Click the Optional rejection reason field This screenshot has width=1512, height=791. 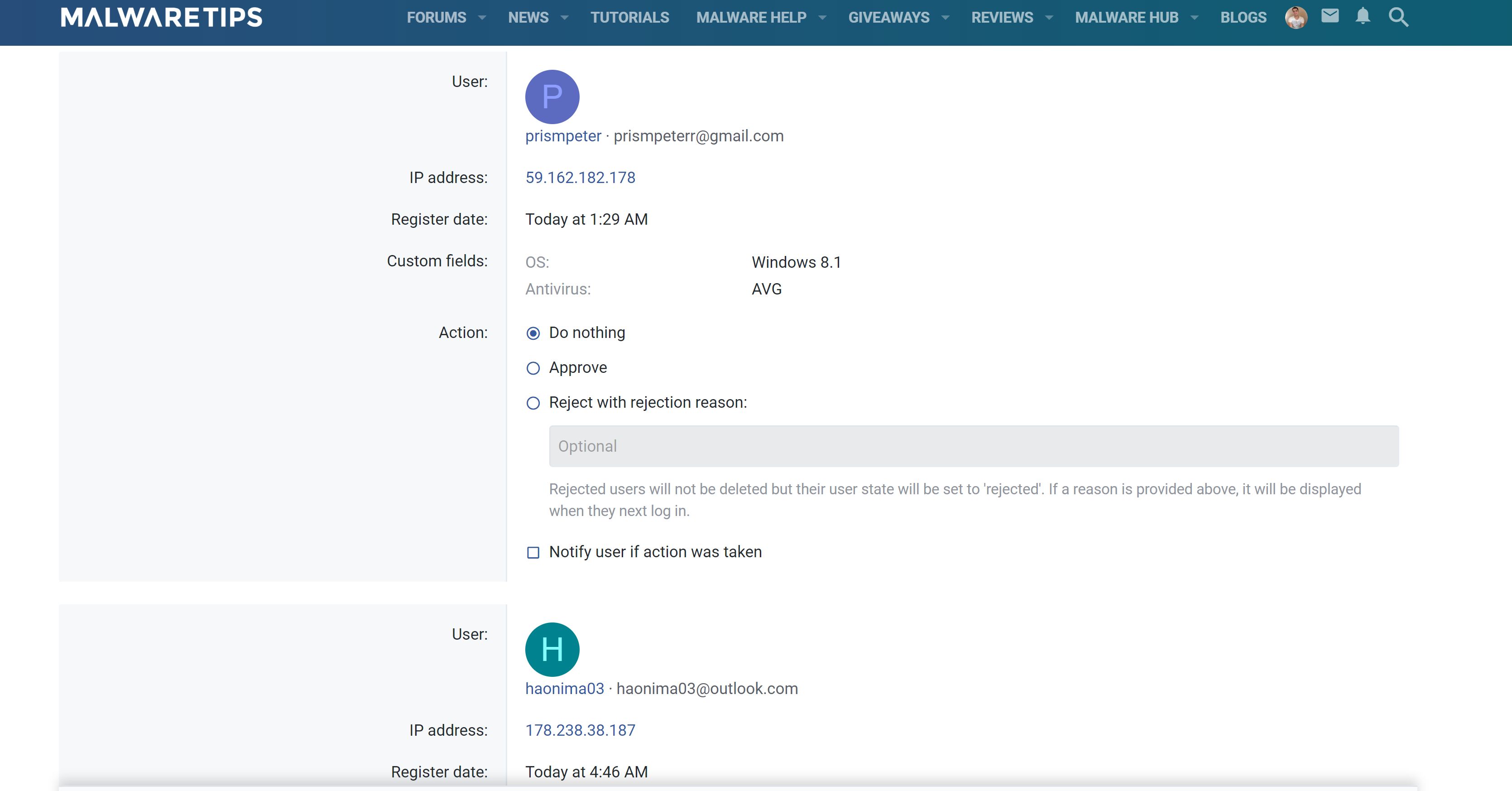pos(973,446)
